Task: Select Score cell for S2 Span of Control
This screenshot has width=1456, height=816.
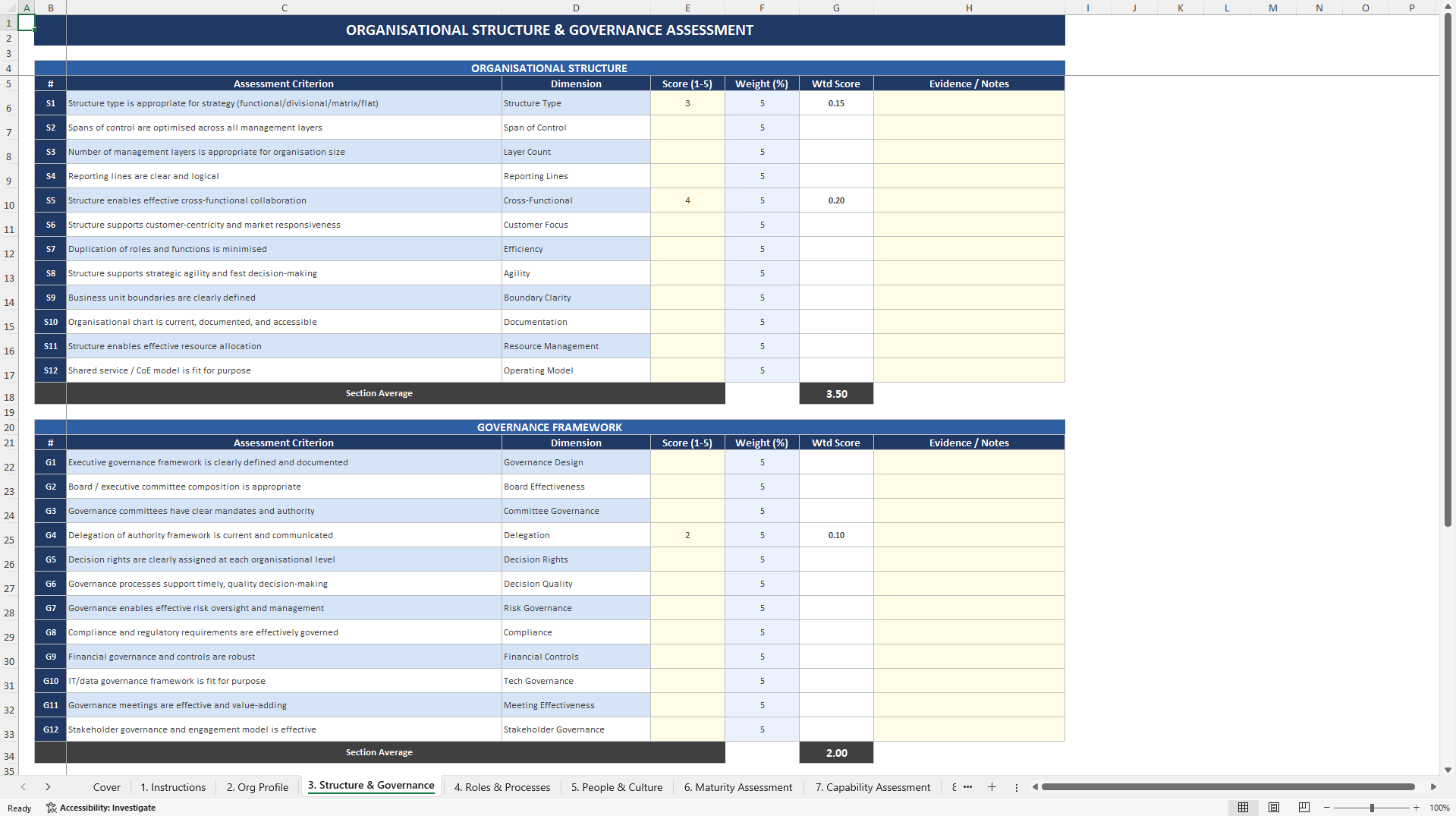Action: pyautogui.click(x=687, y=128)
